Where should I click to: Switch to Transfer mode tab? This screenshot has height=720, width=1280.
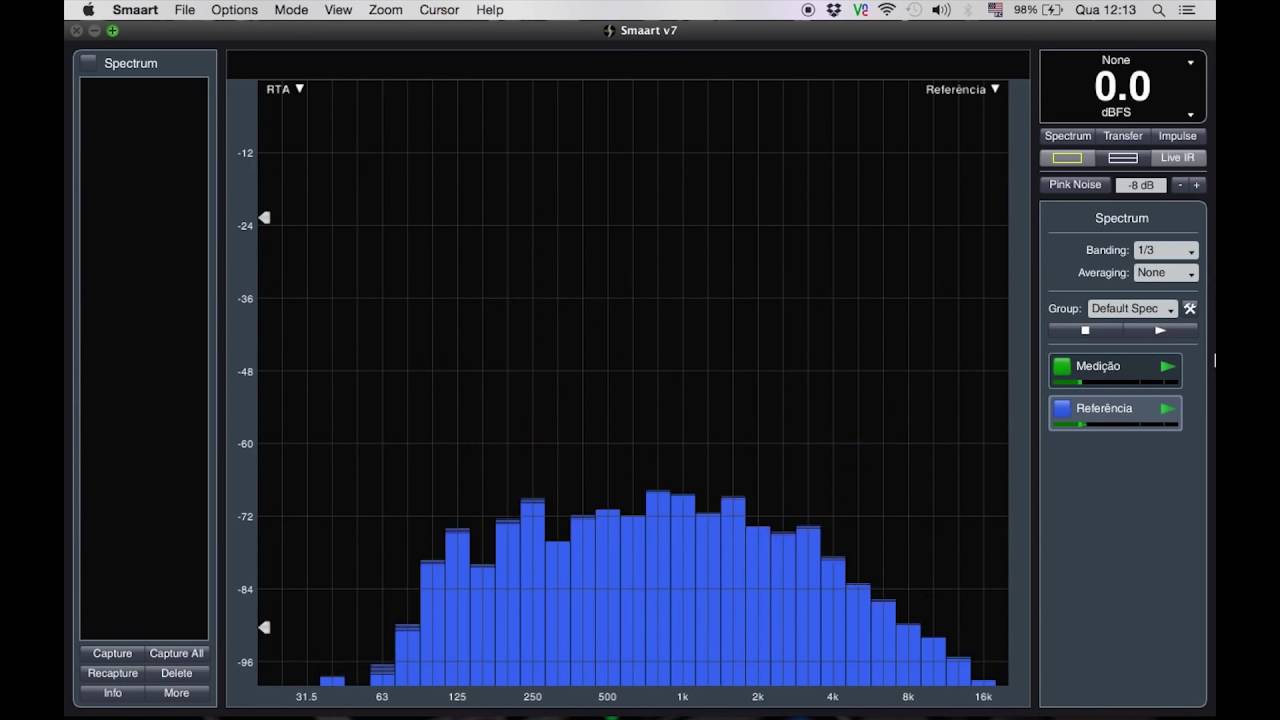click(x=1123, y=136)
